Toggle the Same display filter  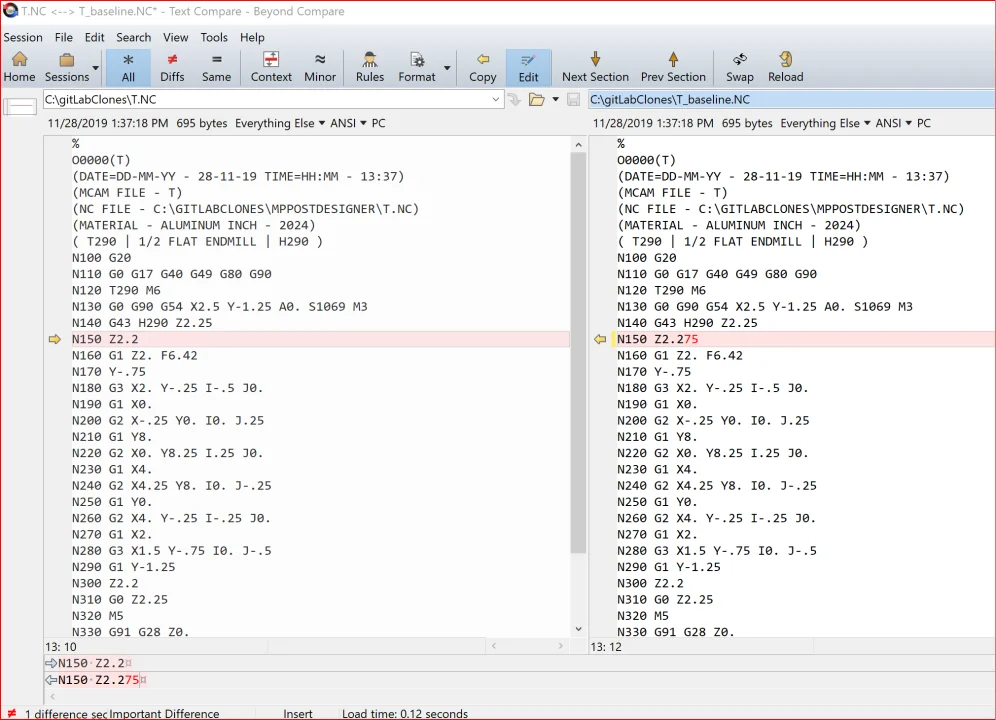(216, 67)
